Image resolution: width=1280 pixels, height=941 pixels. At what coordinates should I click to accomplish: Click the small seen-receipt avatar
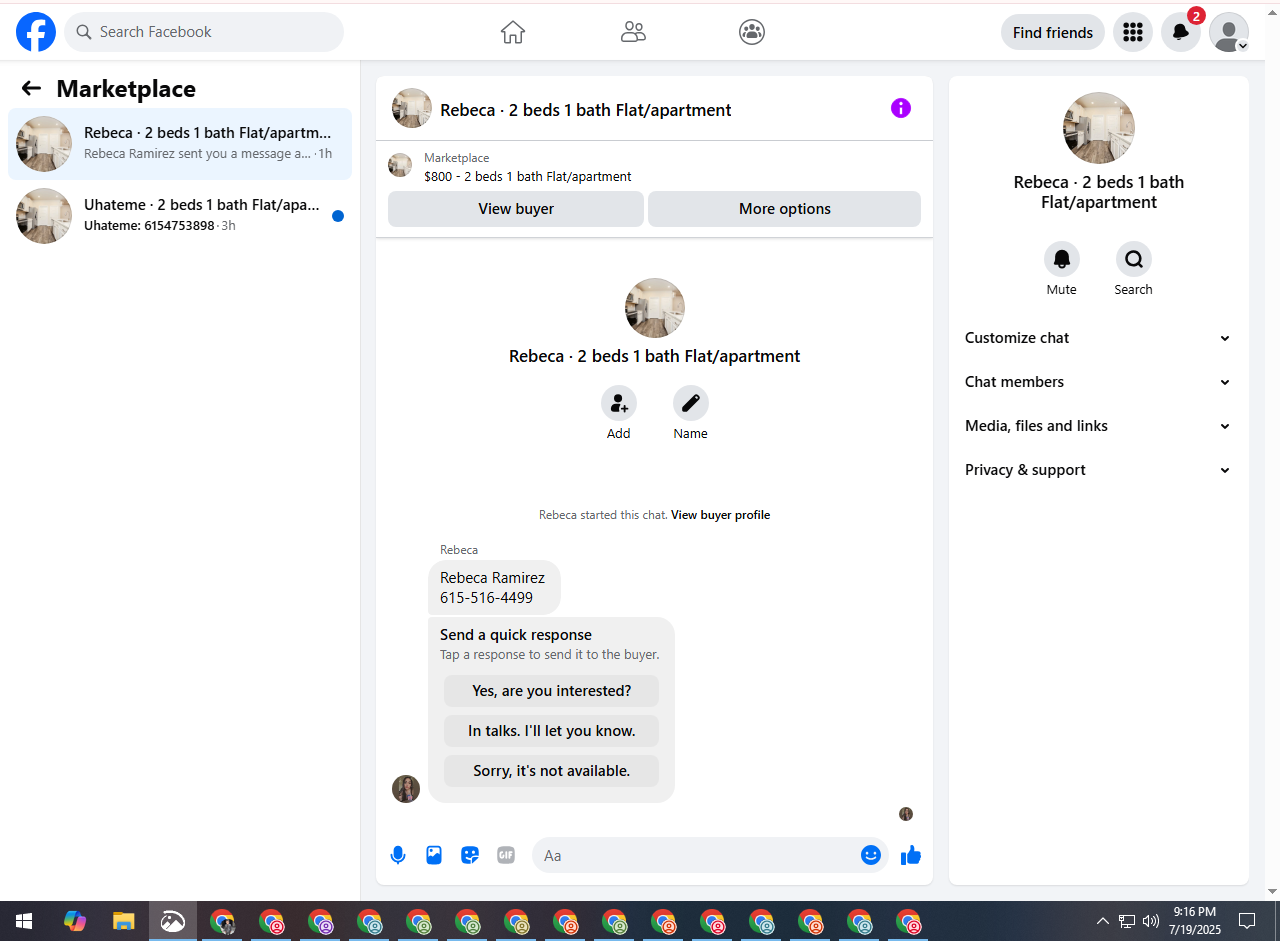[906, 814]
